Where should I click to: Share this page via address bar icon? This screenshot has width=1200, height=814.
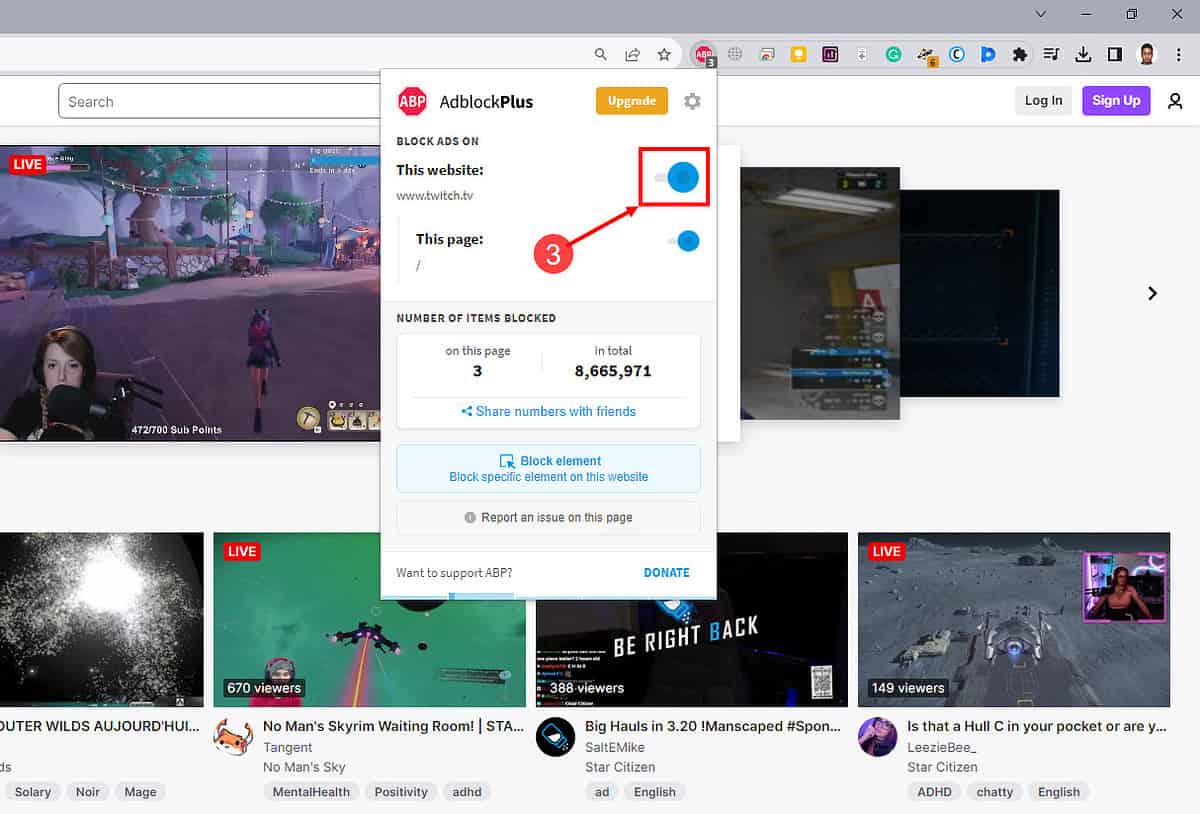tap(632, 55)
